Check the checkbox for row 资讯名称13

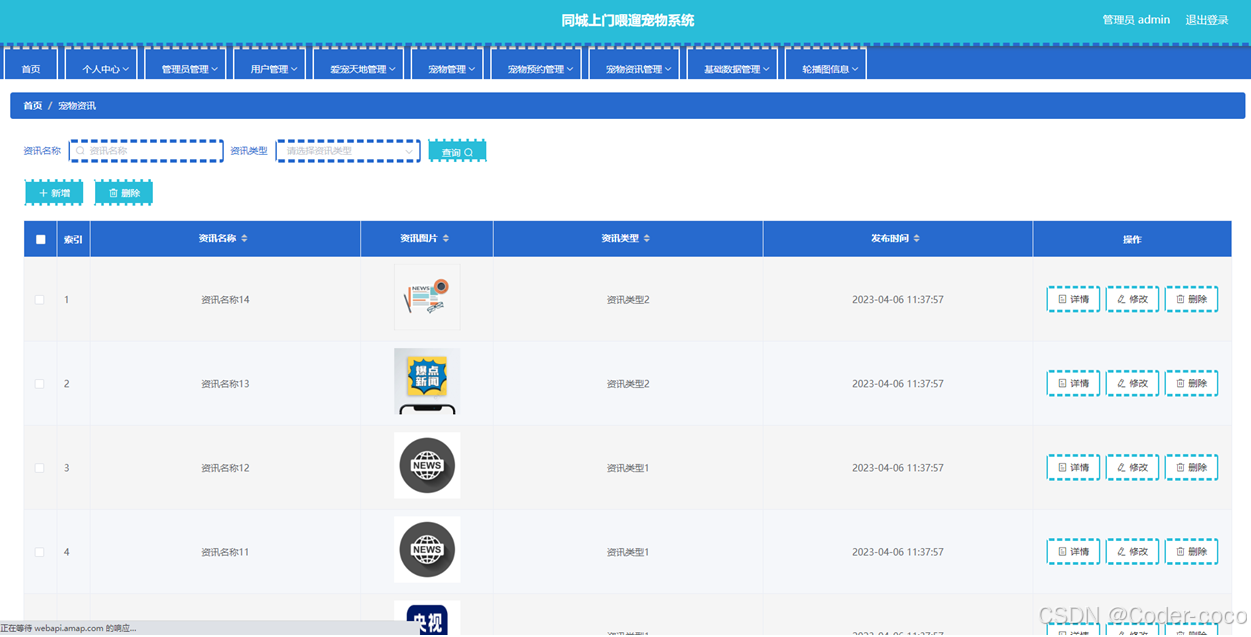pyautogui.click(x=40, y=384)
